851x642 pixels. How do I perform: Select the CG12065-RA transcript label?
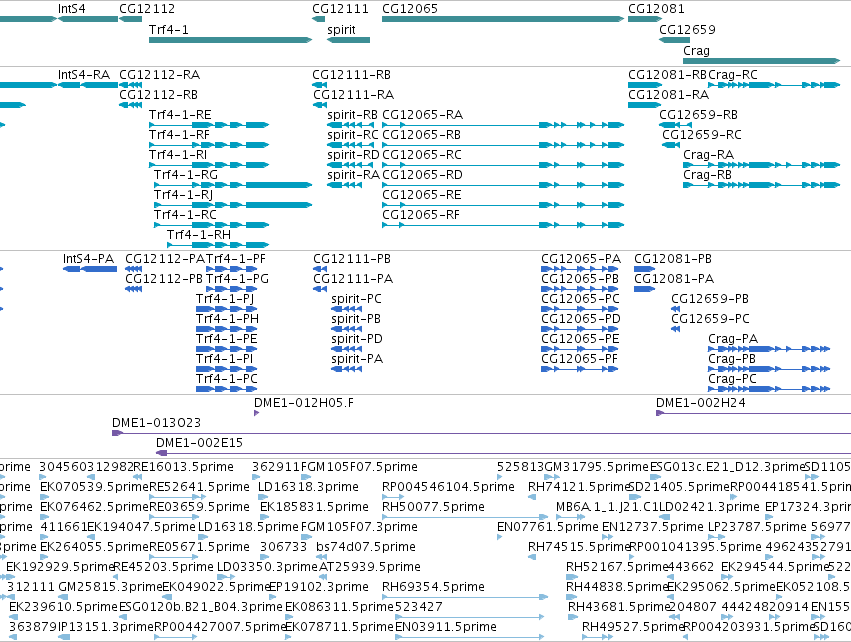[423, 115]
